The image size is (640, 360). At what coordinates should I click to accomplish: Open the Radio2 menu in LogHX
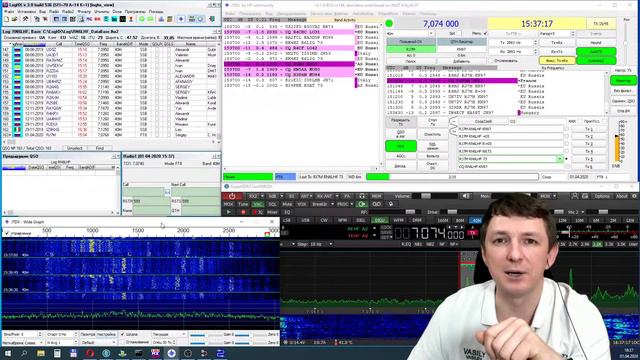68,12
